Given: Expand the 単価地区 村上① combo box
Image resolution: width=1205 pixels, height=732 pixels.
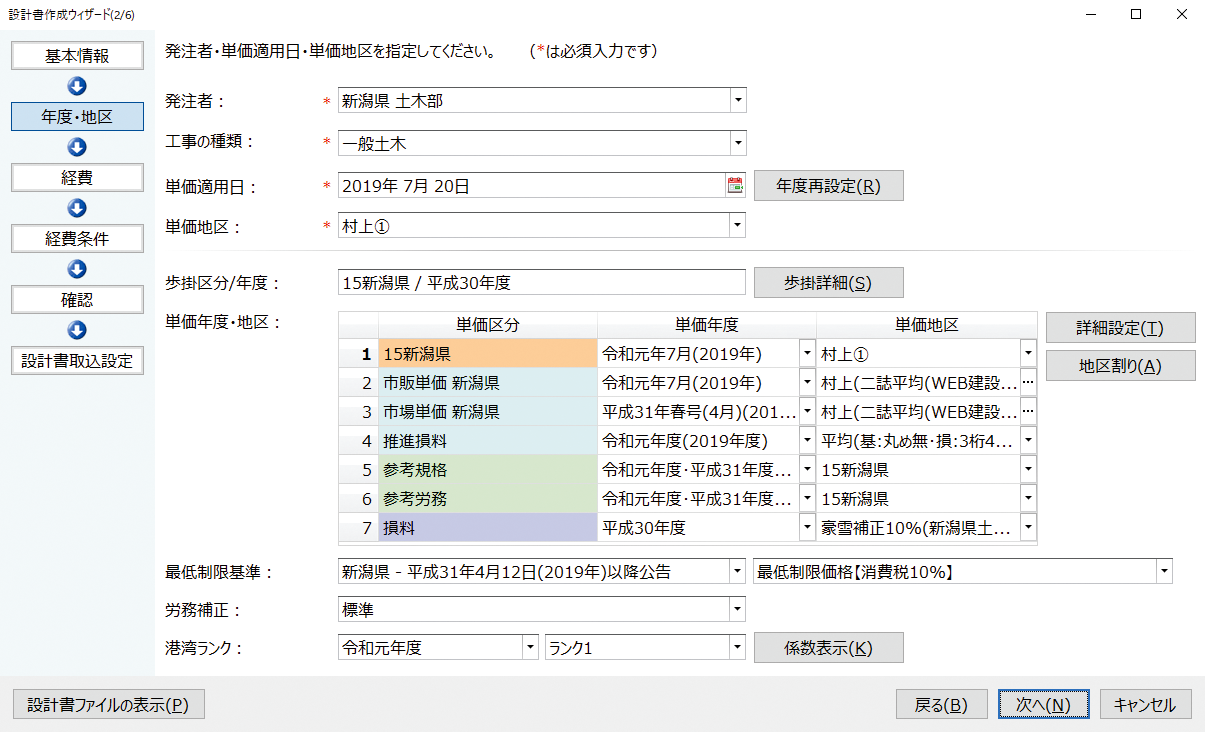Looking at the screenshot, I should click(737, 226).
